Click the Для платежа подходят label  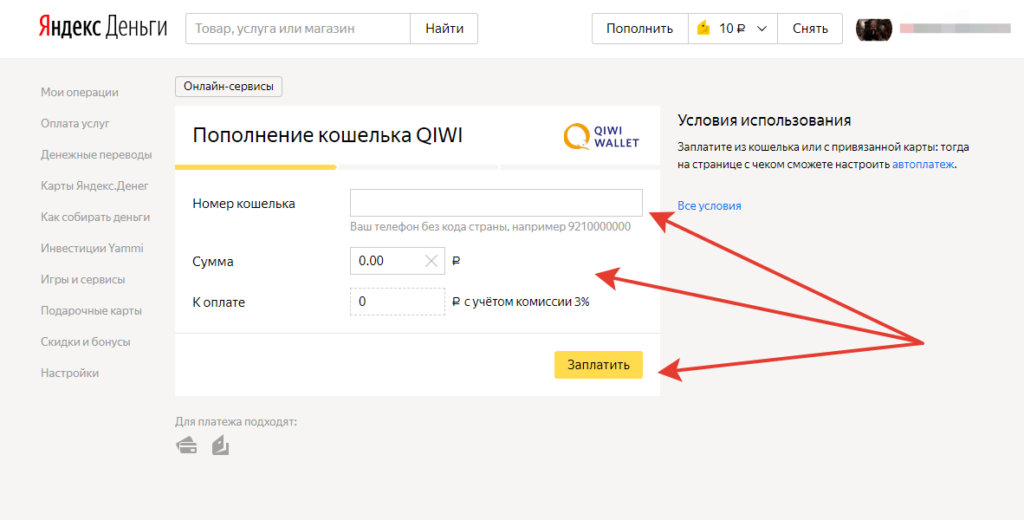click(x=236, y=422)
